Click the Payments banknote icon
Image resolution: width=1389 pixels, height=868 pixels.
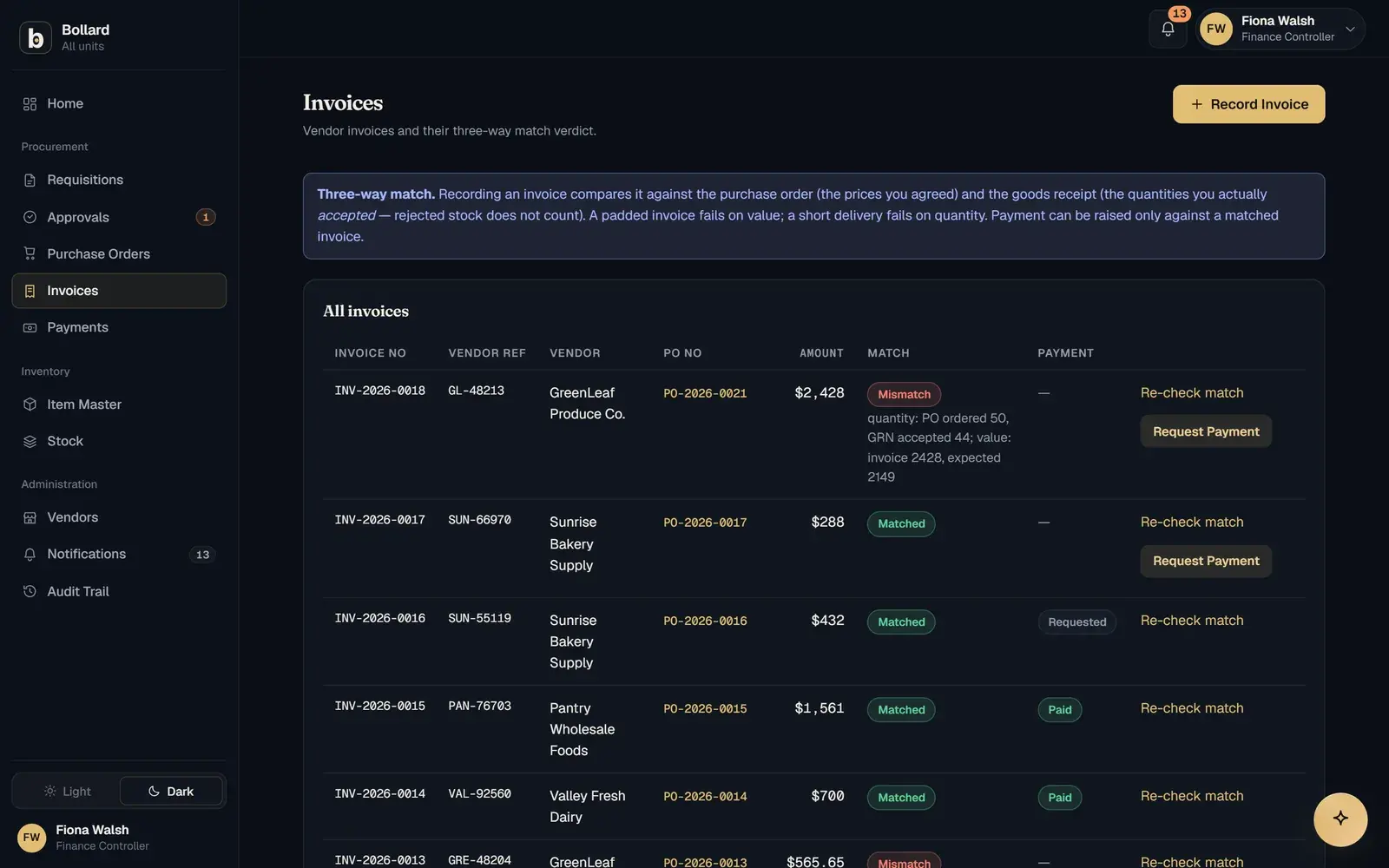(30, 327)
